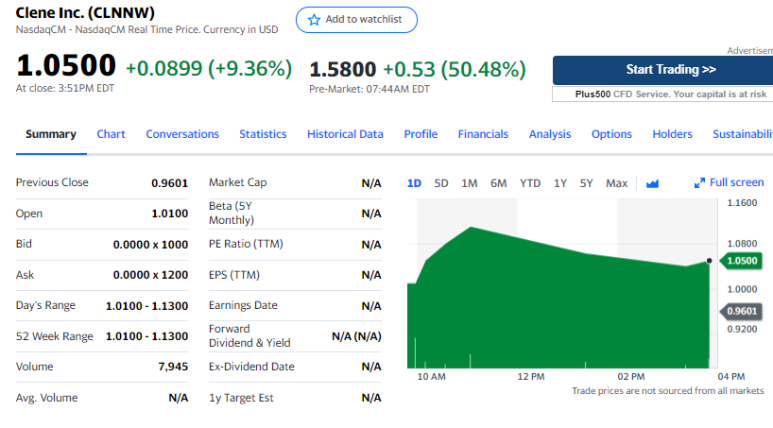Select the 1Y chart range
This screenshot has width=773, height=428.
coord(560,183)
